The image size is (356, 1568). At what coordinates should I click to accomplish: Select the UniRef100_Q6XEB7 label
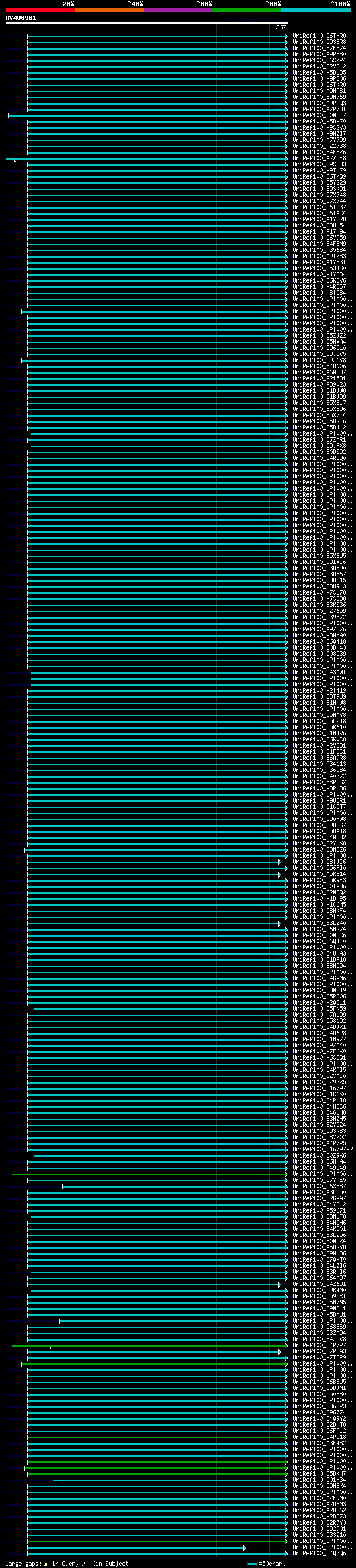[319, 1186]
